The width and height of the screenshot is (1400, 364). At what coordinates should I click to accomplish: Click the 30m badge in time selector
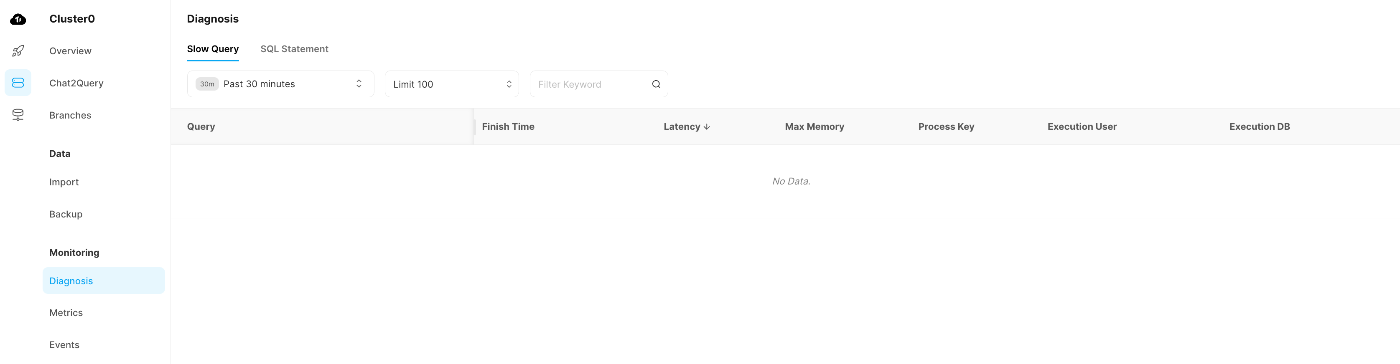[x=207, y=84]
